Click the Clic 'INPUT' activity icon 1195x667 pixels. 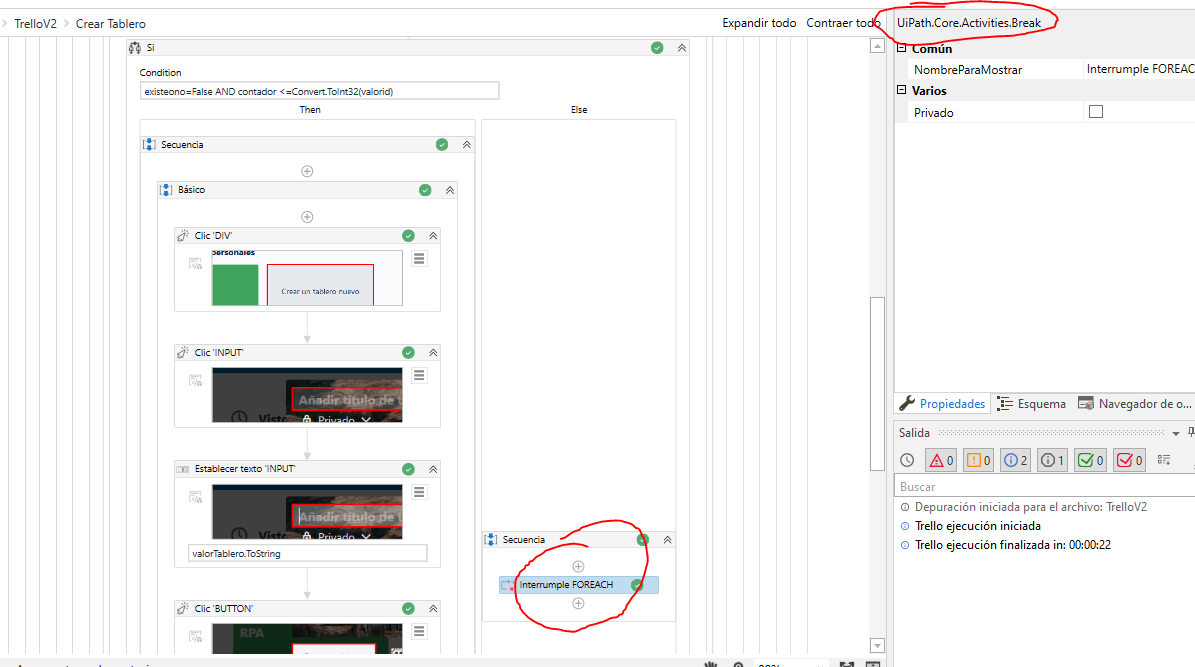coord(183,352)
